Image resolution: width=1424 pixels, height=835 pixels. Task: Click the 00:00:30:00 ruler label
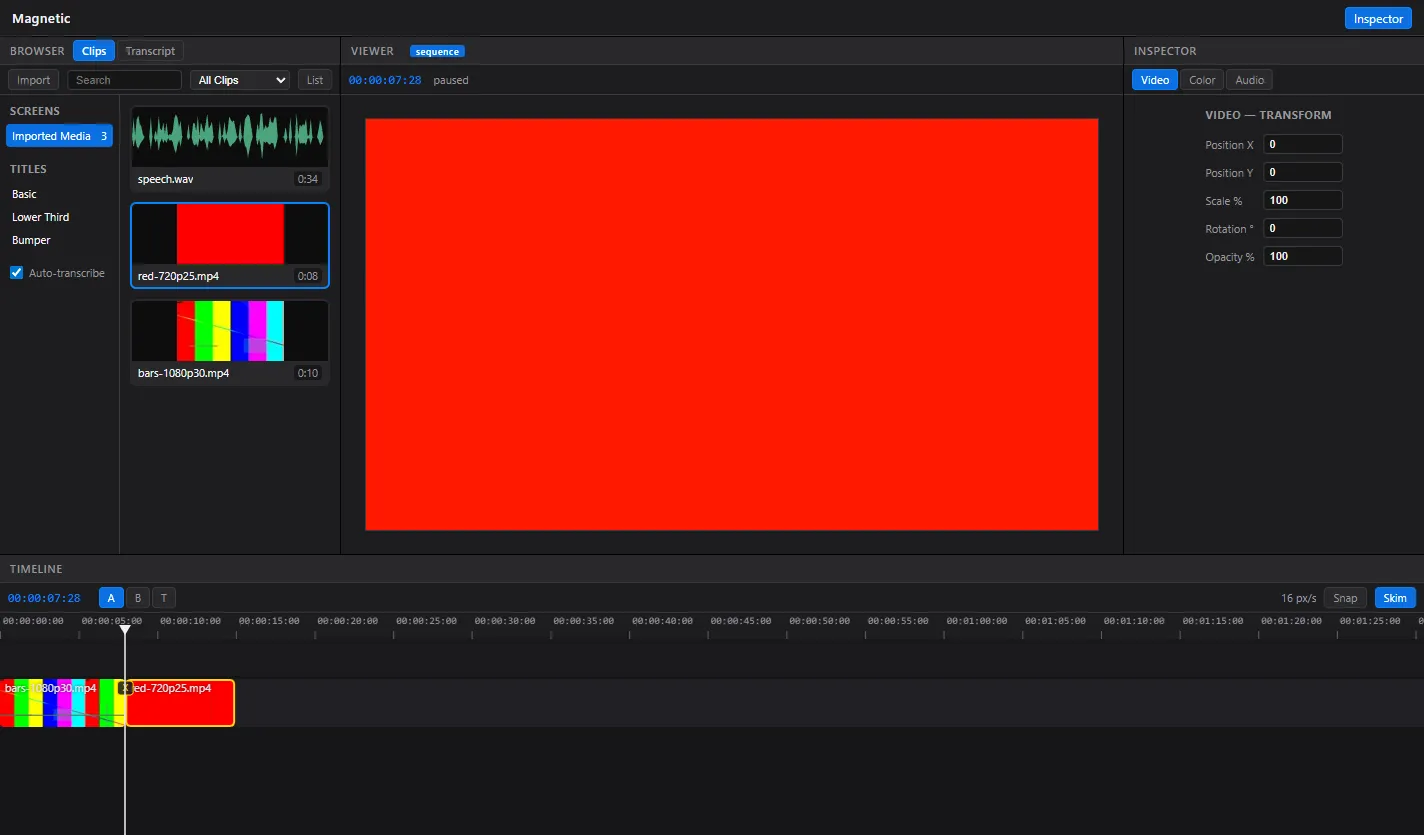[x=505, y=621]
